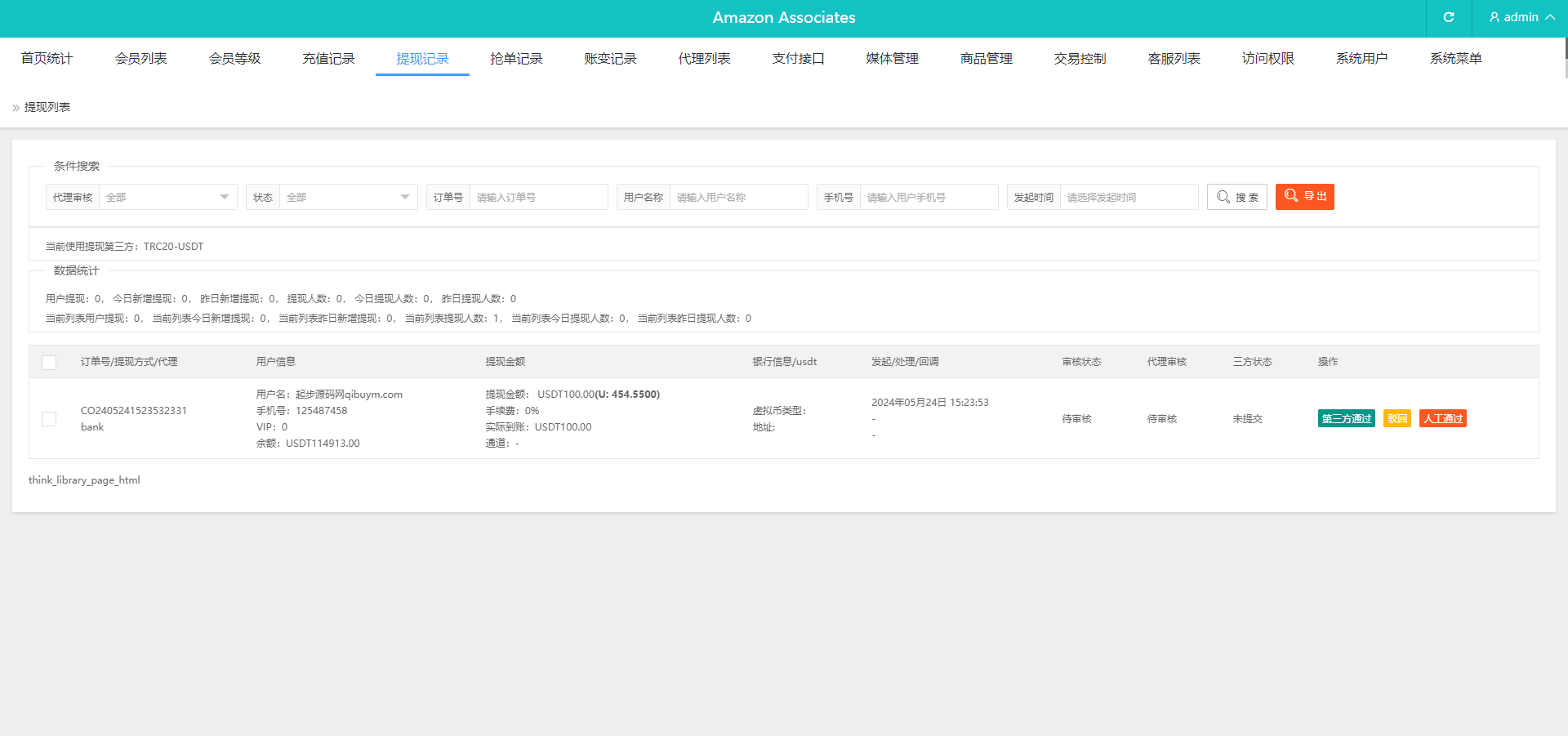The height and width of the screenshot is (736, 1568).
Task: Click the 发起时间 date picker field
Action: pyautogui.click(x=1128, y=197)
